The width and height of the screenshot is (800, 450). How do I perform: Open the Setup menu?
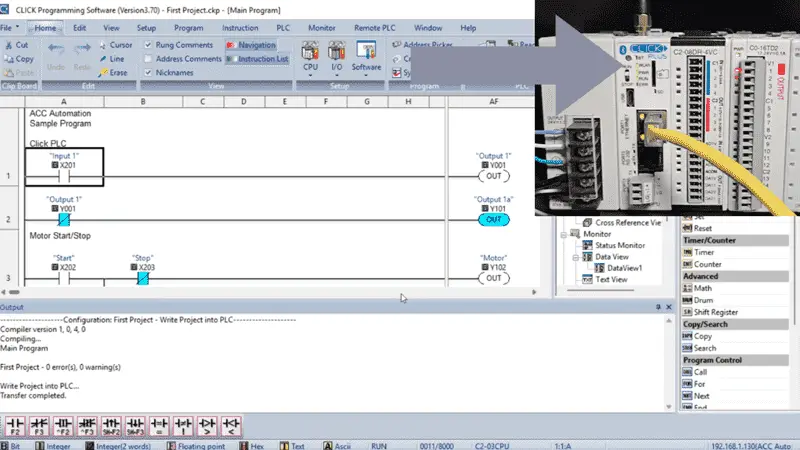146,28
